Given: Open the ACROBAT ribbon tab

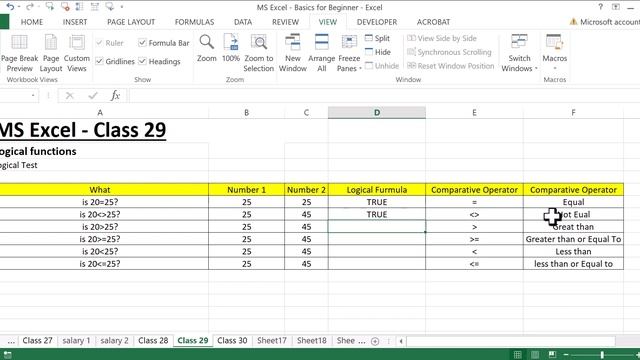Looking at the screenshot, I should coord(433,22).
